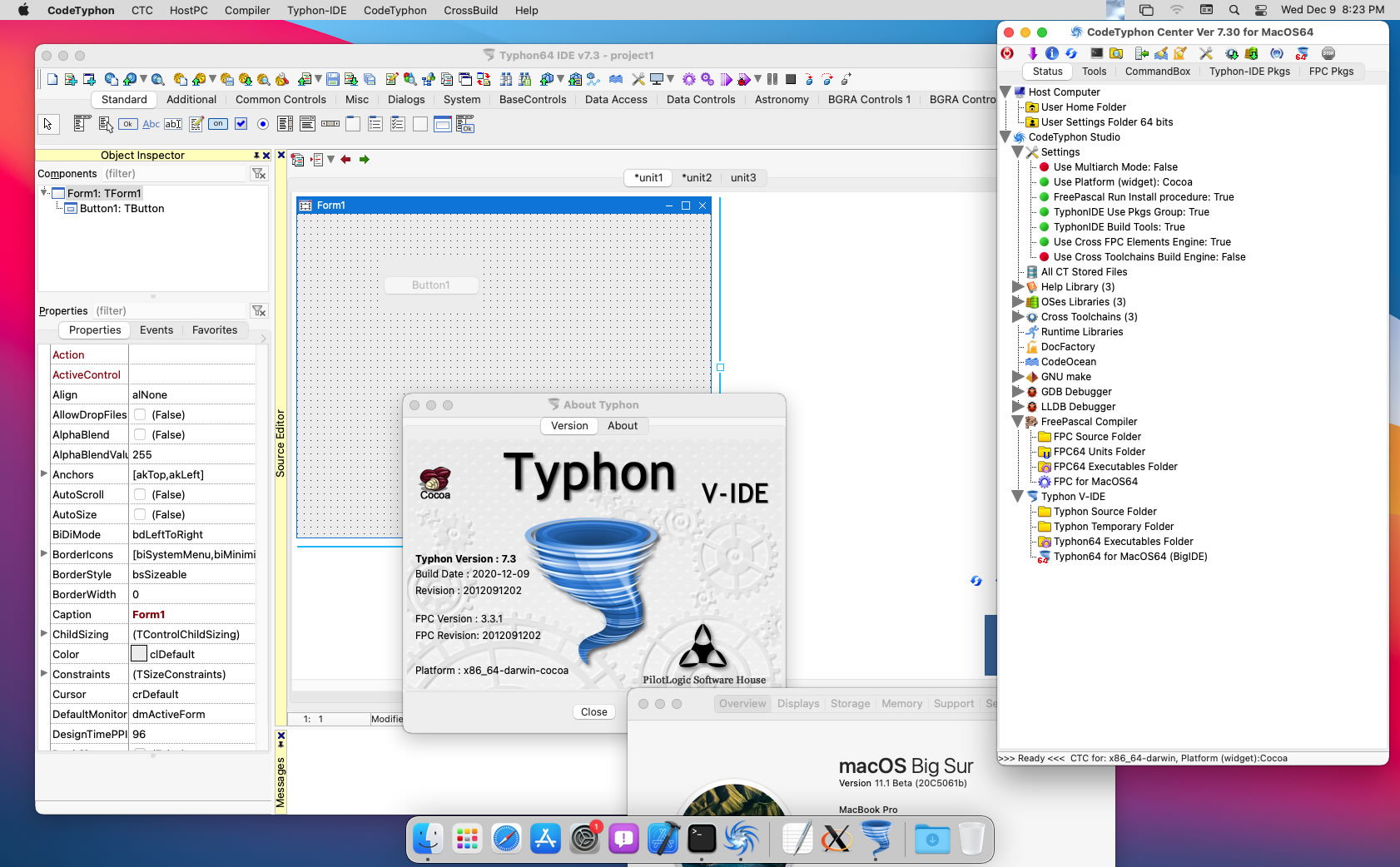Select Button1: TButton in the component tree

point(122,209)
